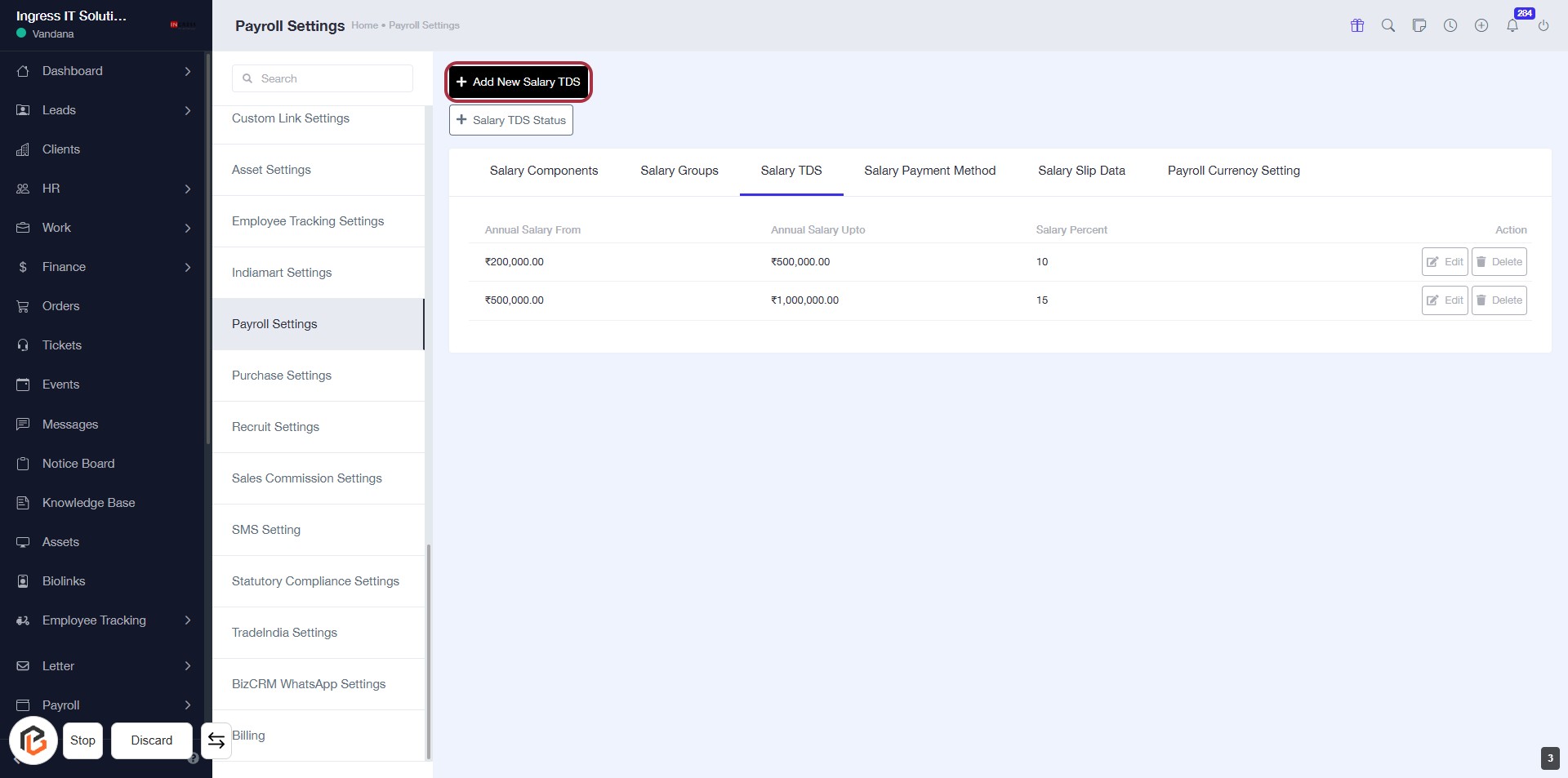Viewport: 1568px width, 778px height.
Task: Expand the HR menu chevron
Action: pos(187,189)
